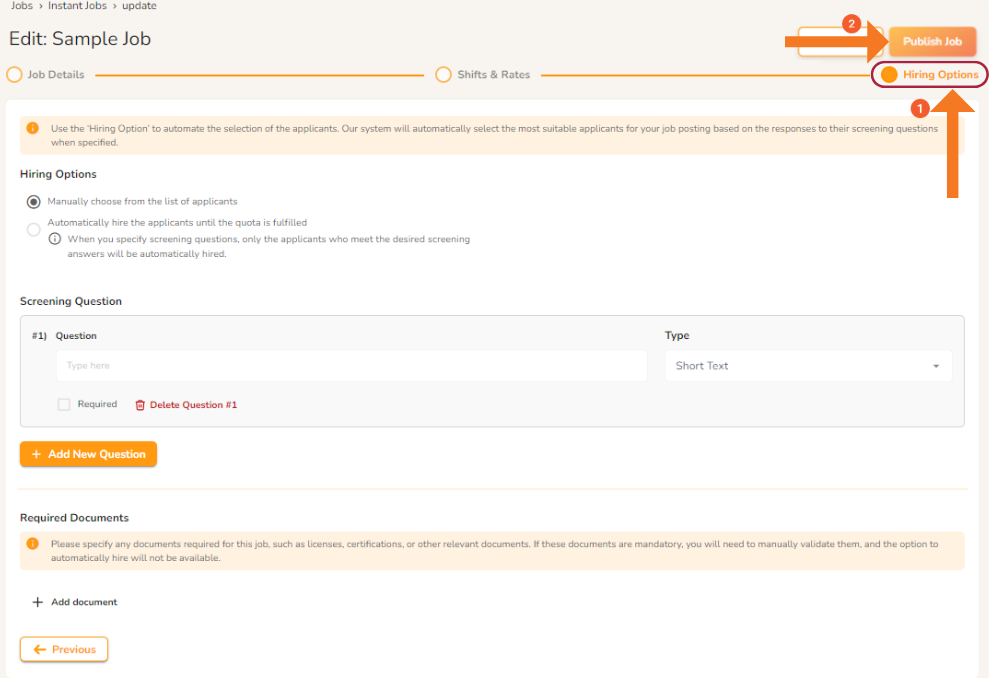
Task: Click the info icon under auto-hire option
Action: (55, 239)
